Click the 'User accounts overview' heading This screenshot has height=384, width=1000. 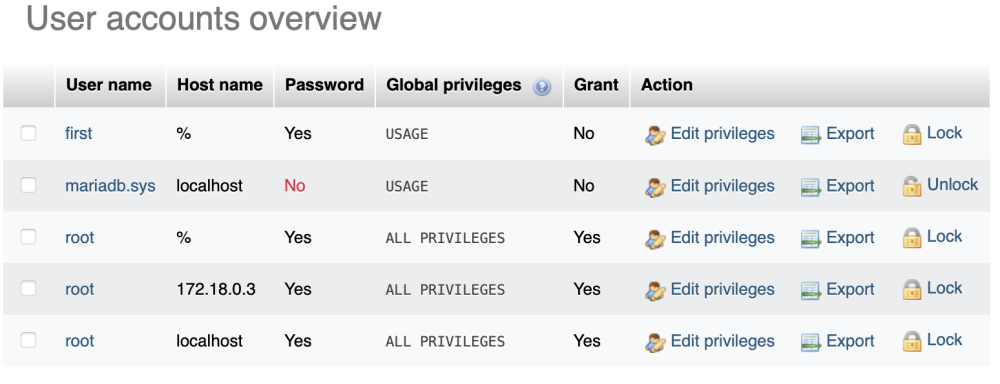click(203, 19)
